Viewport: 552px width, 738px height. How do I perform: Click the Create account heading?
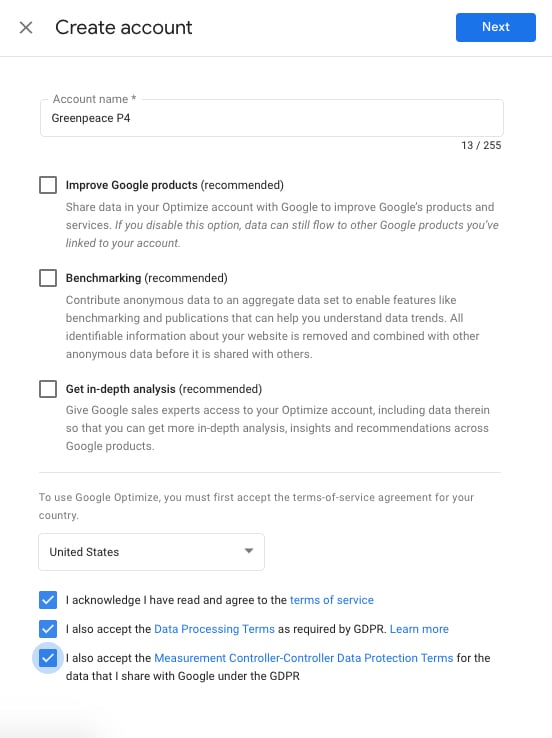(x=124, y=27)
